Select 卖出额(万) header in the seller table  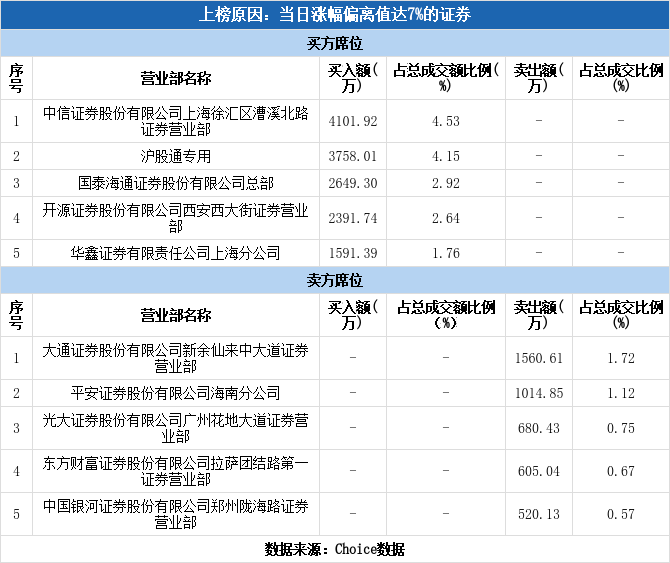click(x=539, y=315)
